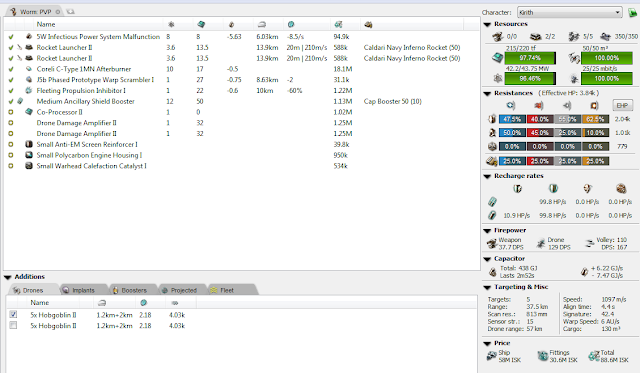Toggle state of Small Anti-EM Screen Reinforcer I
Image resolution: width=640 pixels, height=373 pixels.
click(11, 144)
